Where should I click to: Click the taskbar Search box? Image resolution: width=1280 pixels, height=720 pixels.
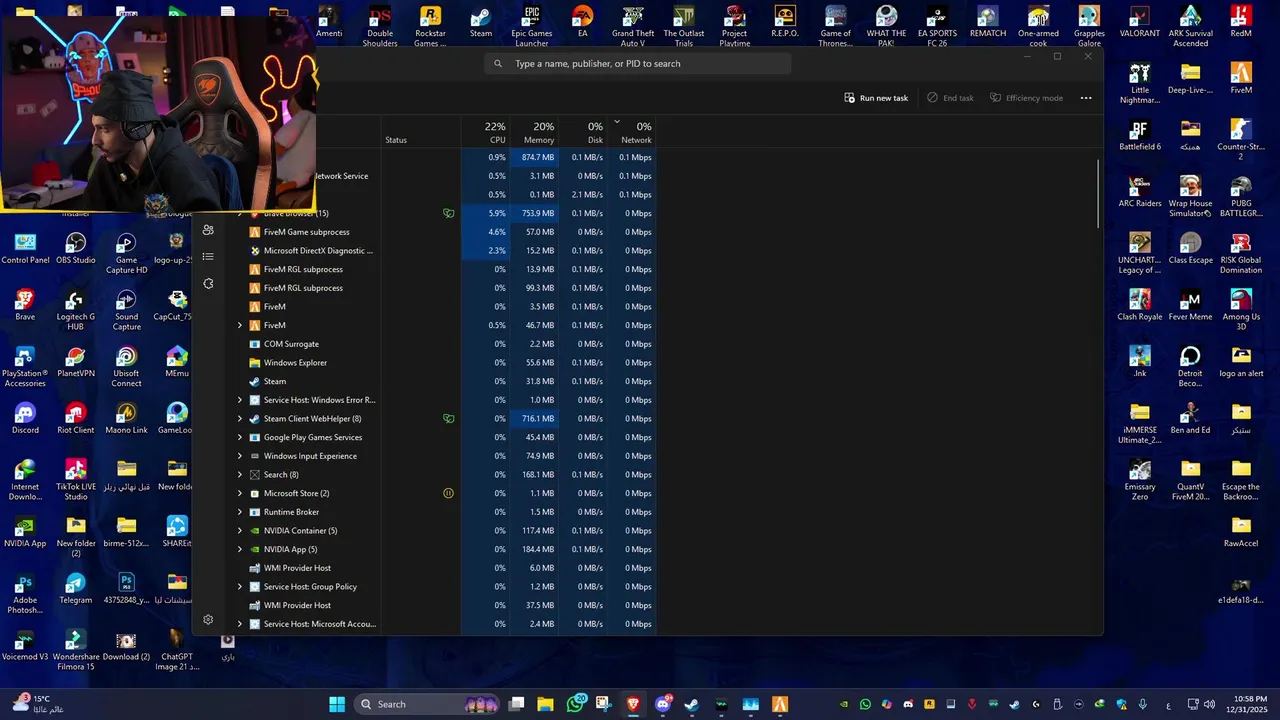click(427, 704)
